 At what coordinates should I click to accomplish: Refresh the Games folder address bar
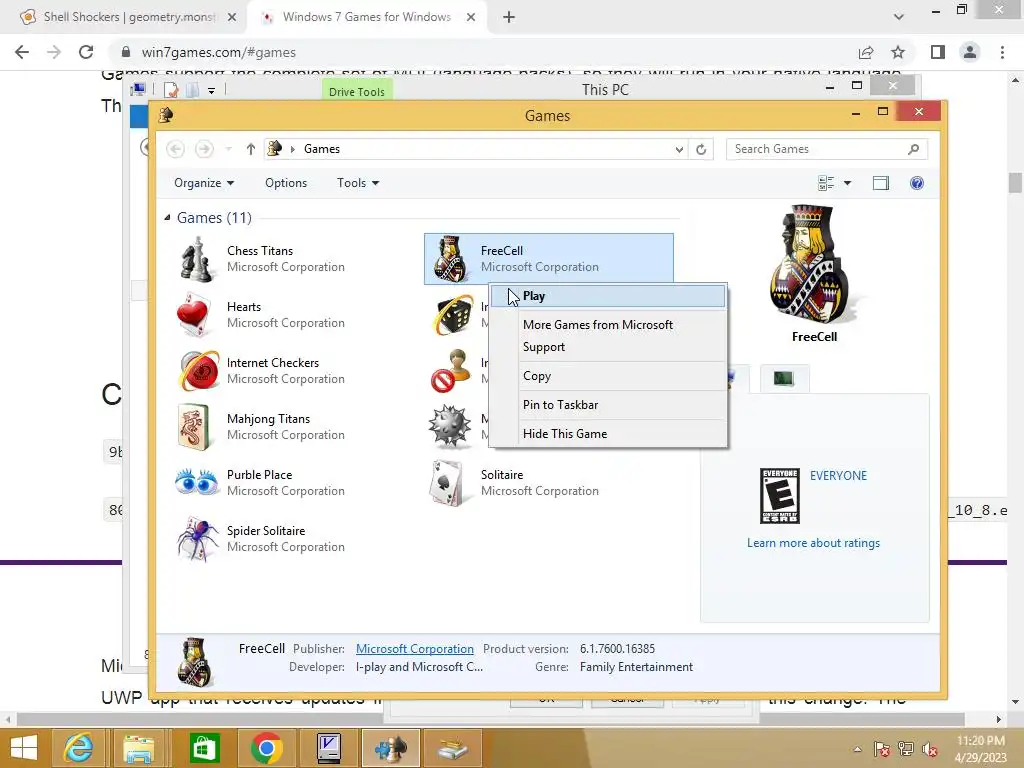701,149
